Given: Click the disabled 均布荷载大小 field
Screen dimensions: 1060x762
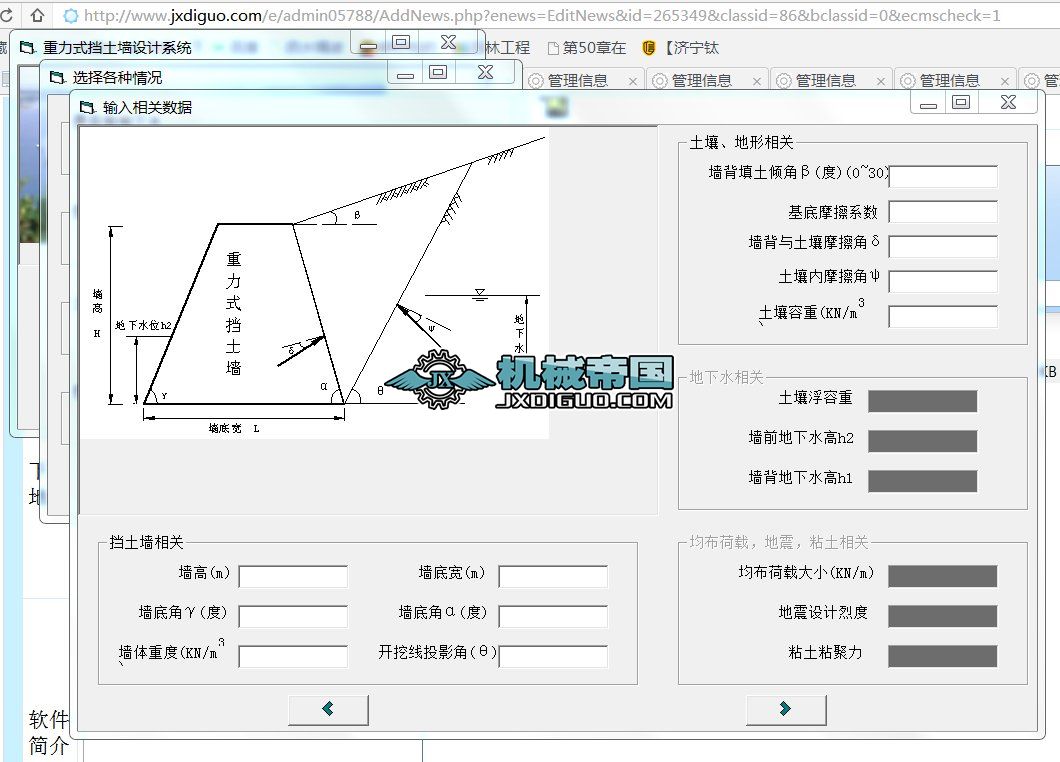Looking at the screenshot, I should click(942, 576).
